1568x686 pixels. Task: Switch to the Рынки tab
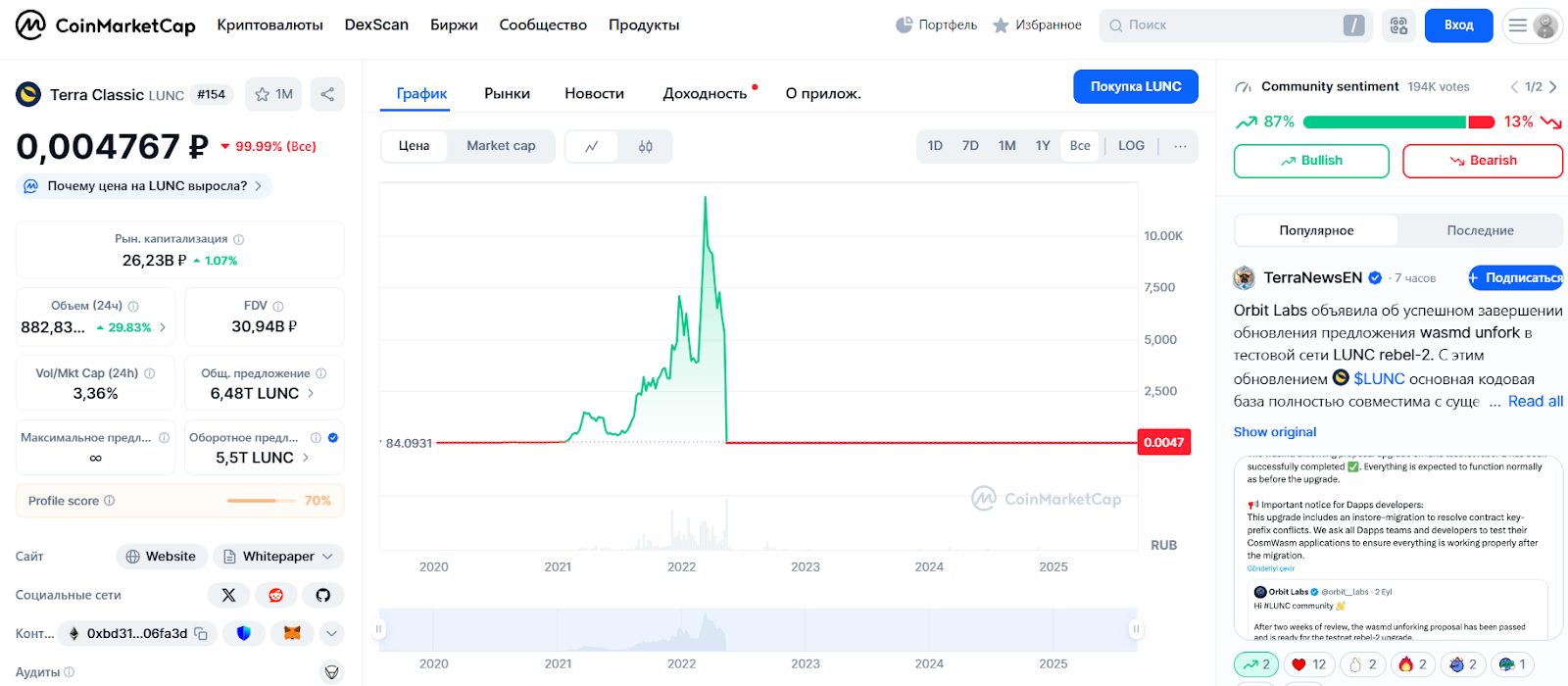[507, 94]
